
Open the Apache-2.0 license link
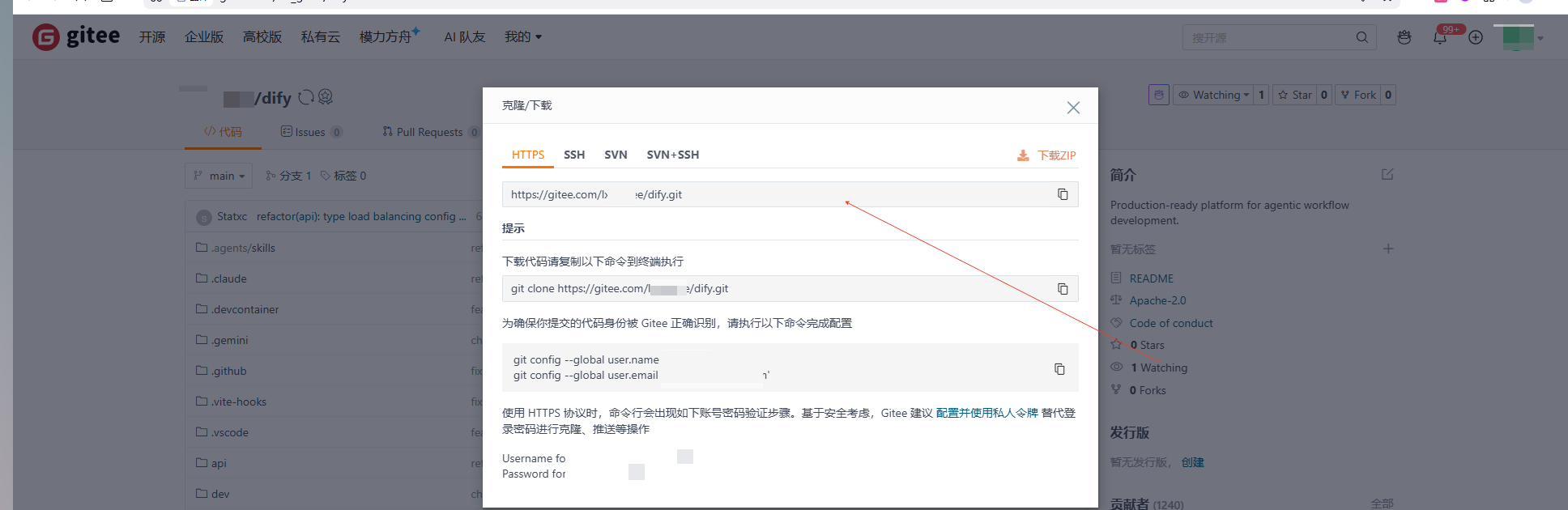1158,300
